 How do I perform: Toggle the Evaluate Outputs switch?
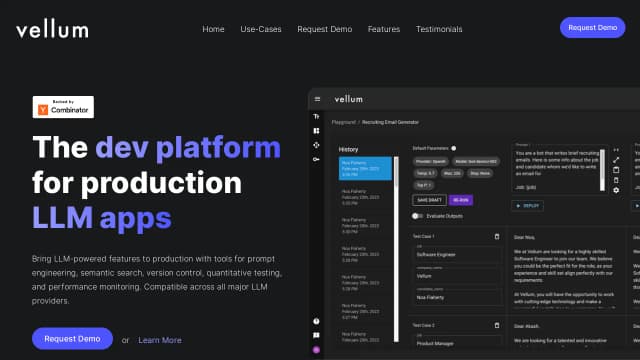(417, 216)
